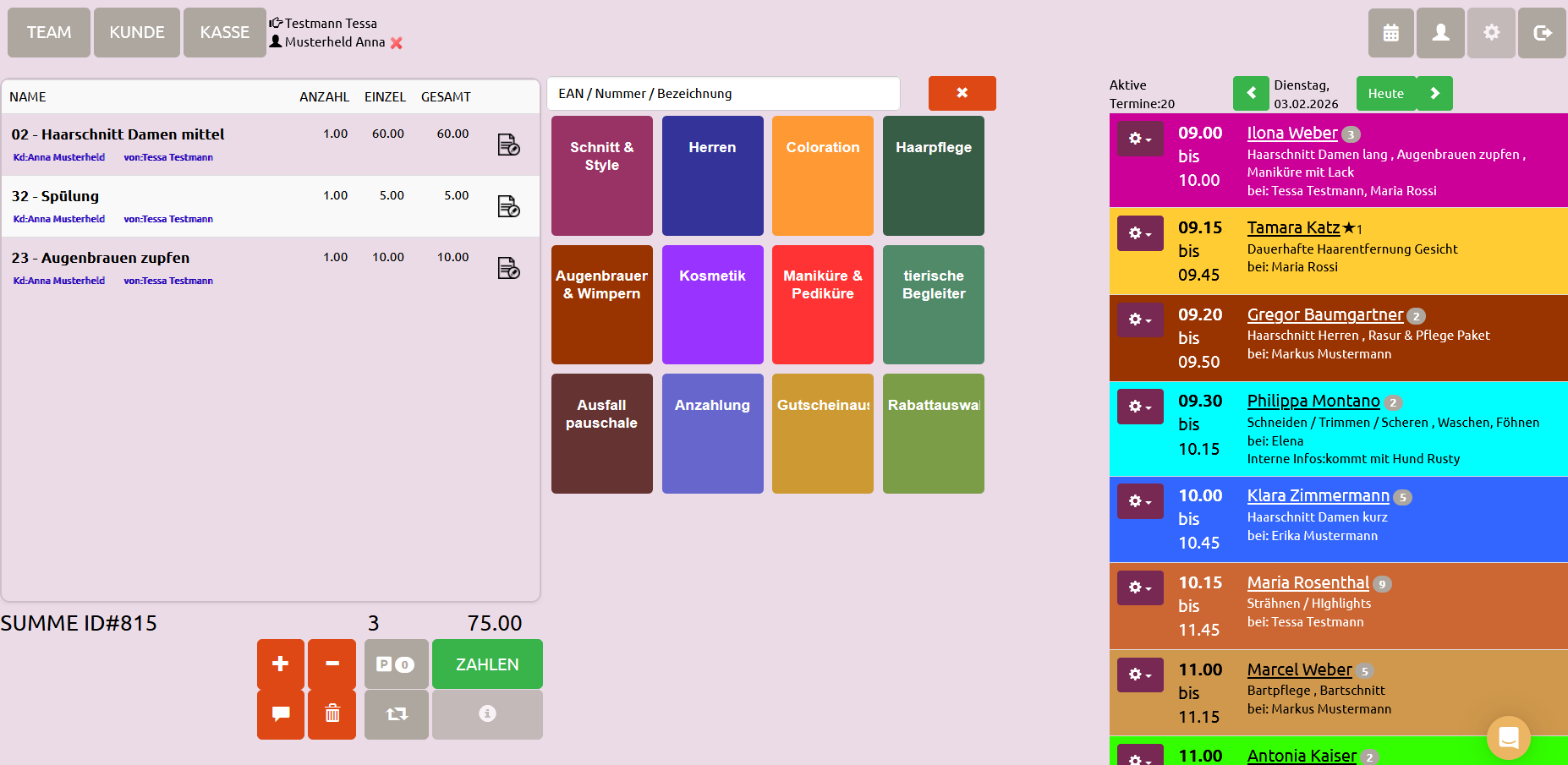Open the TEAM tab

[49, 33]
